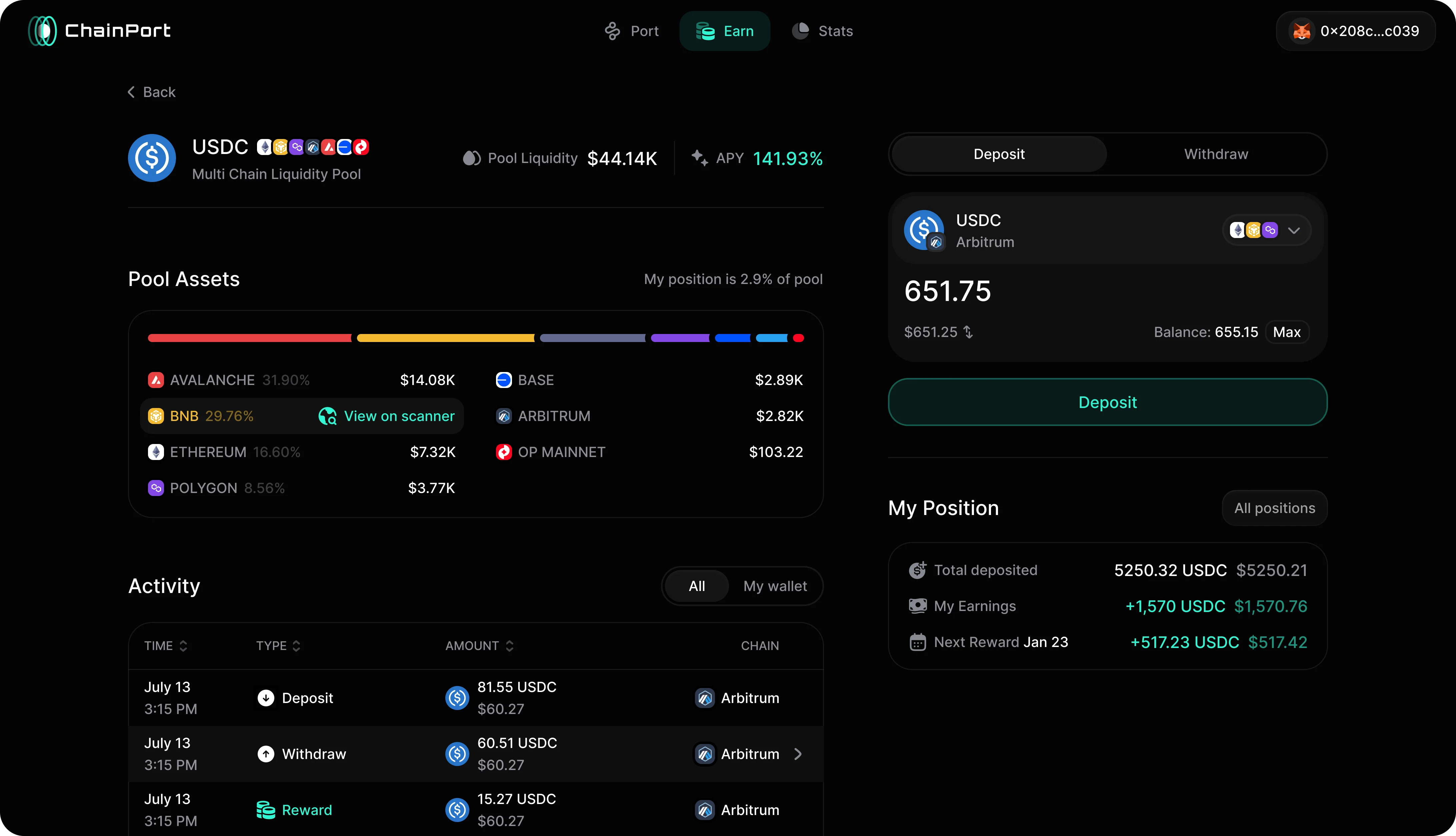Viewport: 1456px width, 836px height.
Task: Click the Max balance button
Action: (1287, 332)
